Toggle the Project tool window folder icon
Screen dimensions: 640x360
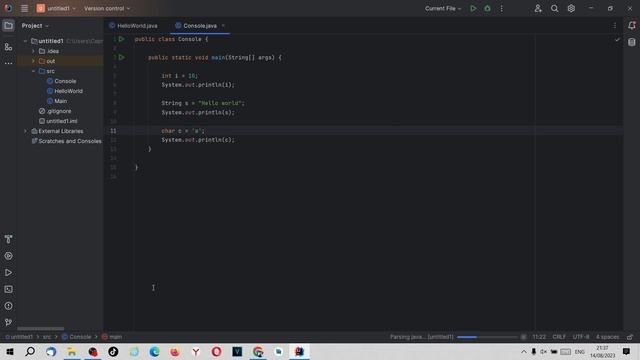[8, 26]
